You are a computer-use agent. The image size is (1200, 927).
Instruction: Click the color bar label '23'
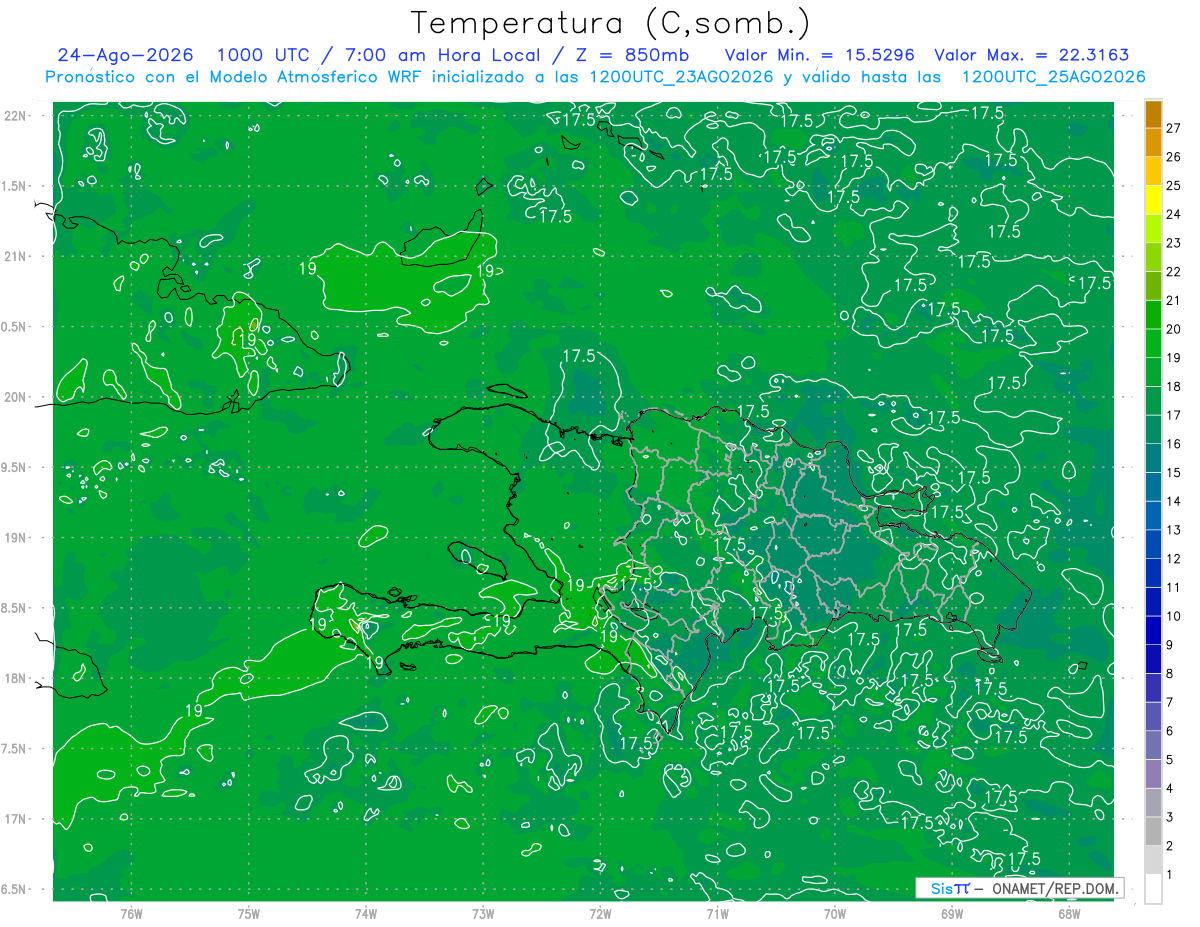[x=1174, y=243]
